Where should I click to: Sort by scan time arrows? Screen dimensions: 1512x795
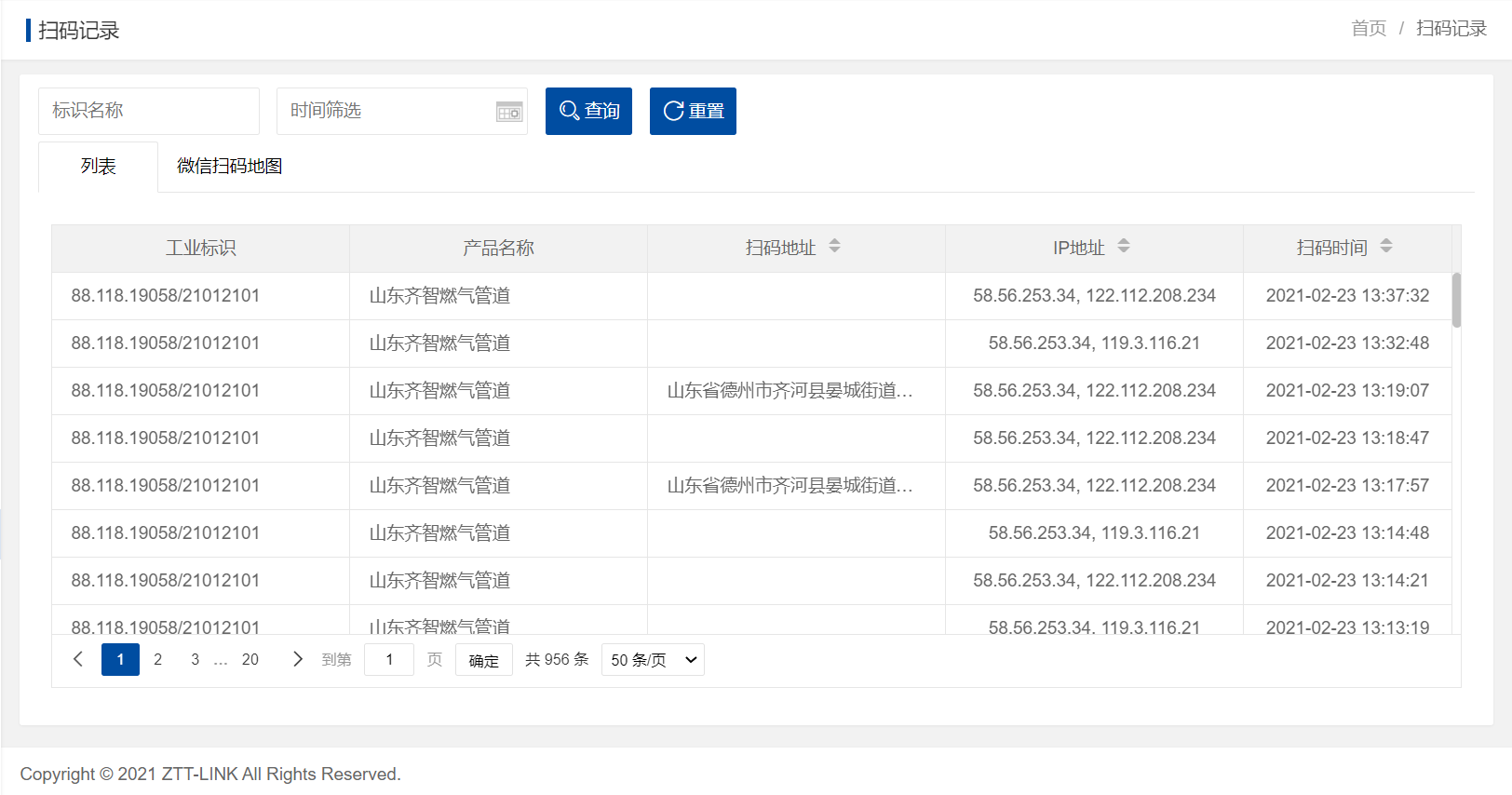tap(1386, 246)
